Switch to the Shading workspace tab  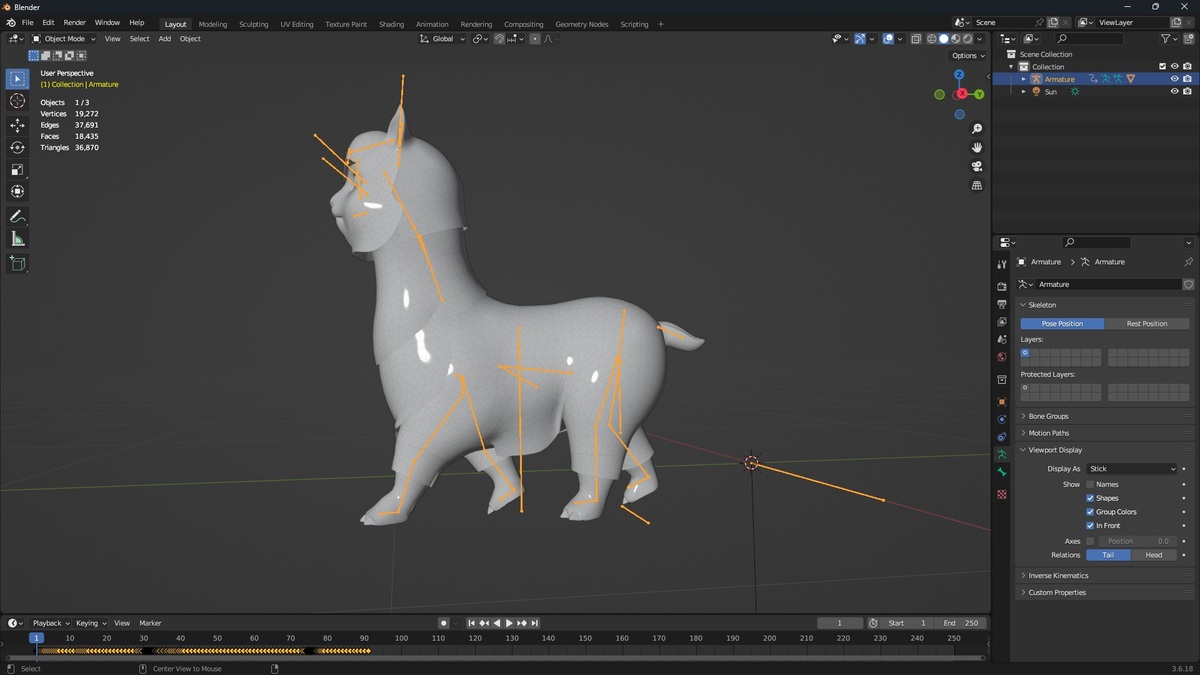[391, 24]
